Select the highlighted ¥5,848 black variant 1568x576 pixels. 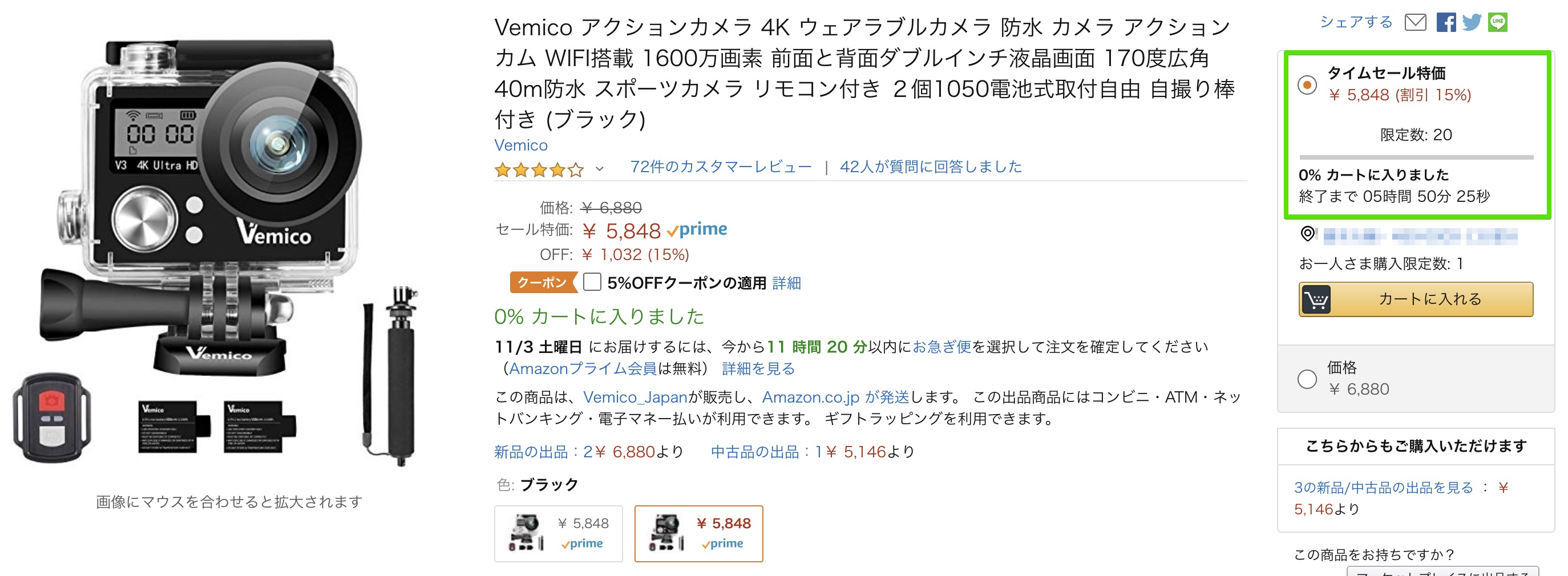698,533
